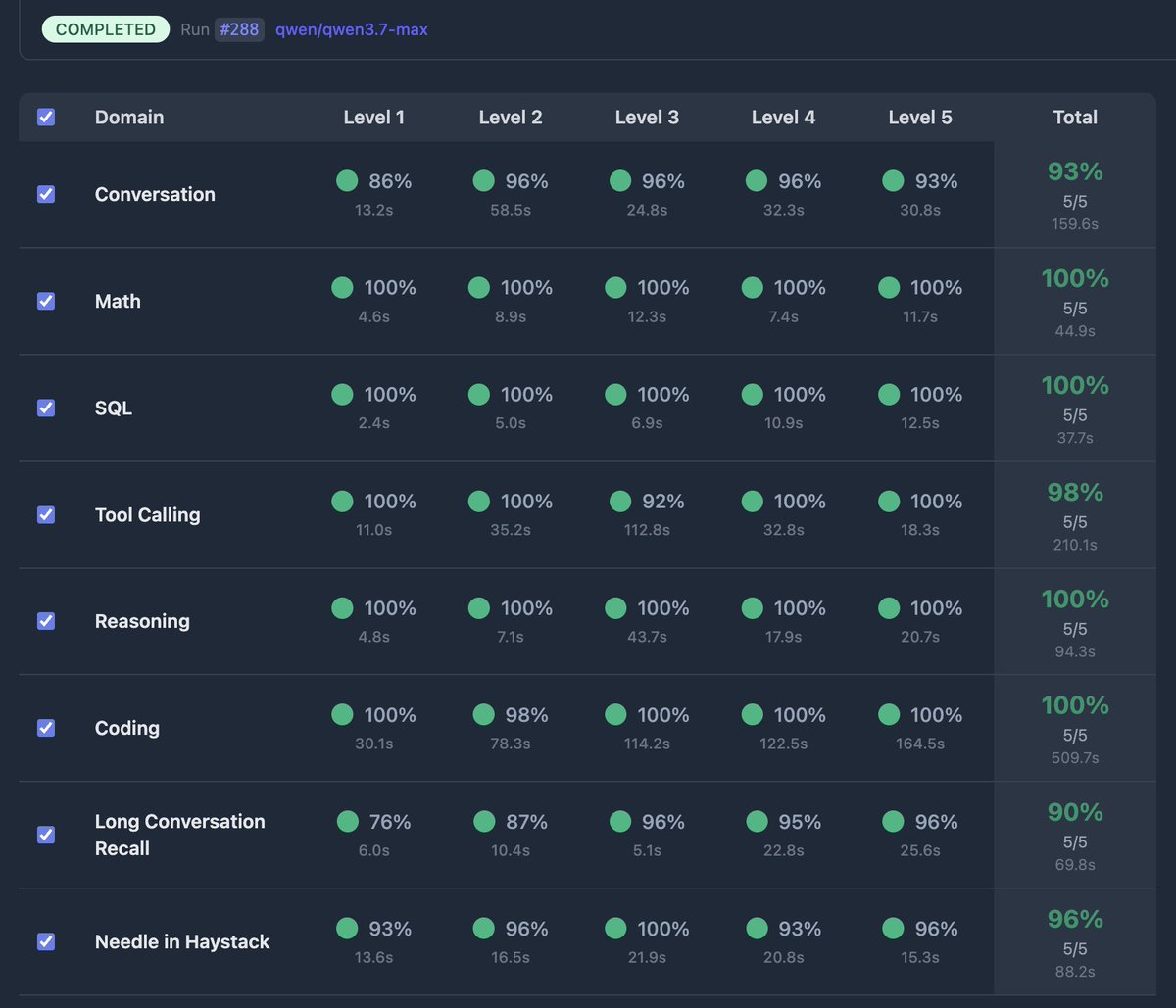Screen dimensions: 1176x1008
Task: Click the 44.9s total time for Math
Action: click(x=1075, y=331)
